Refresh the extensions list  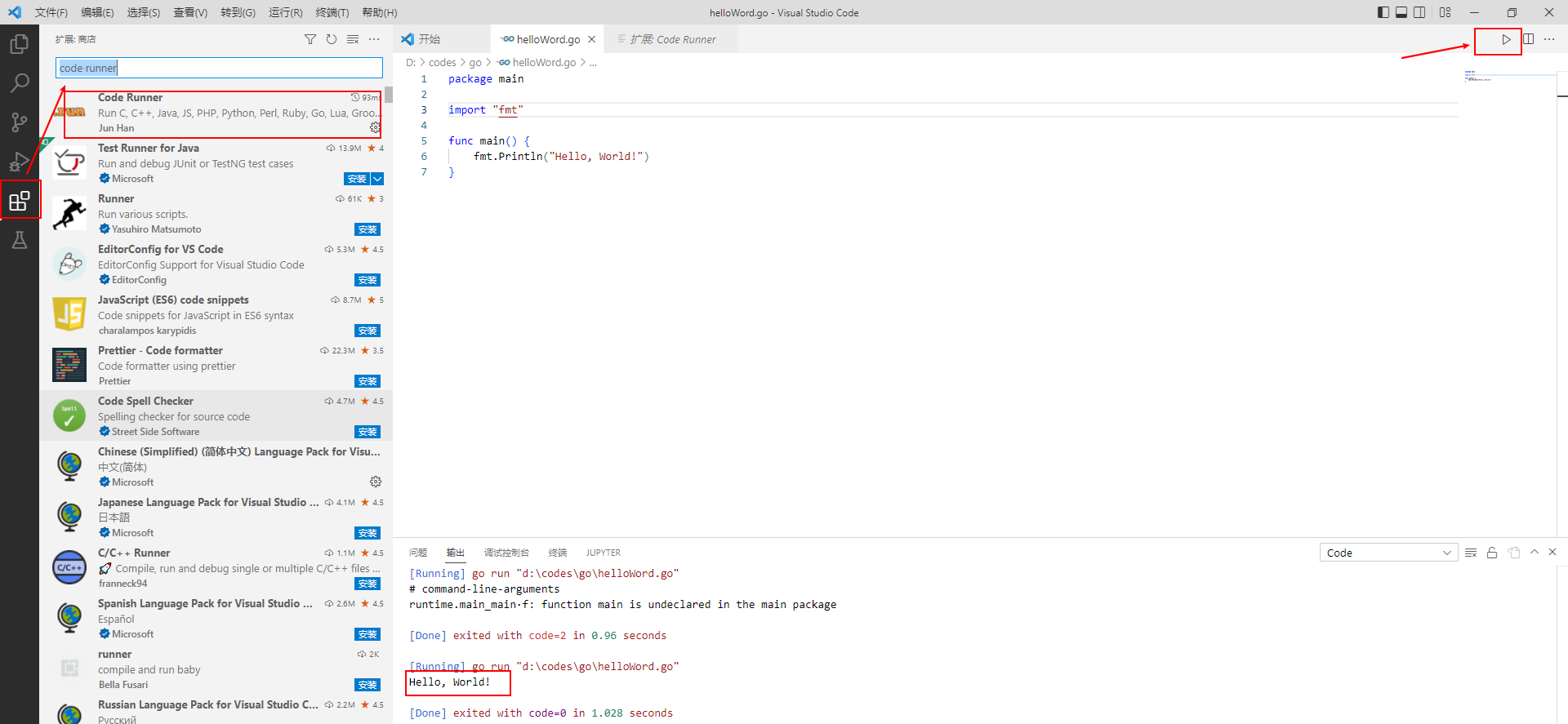point(332,39)
